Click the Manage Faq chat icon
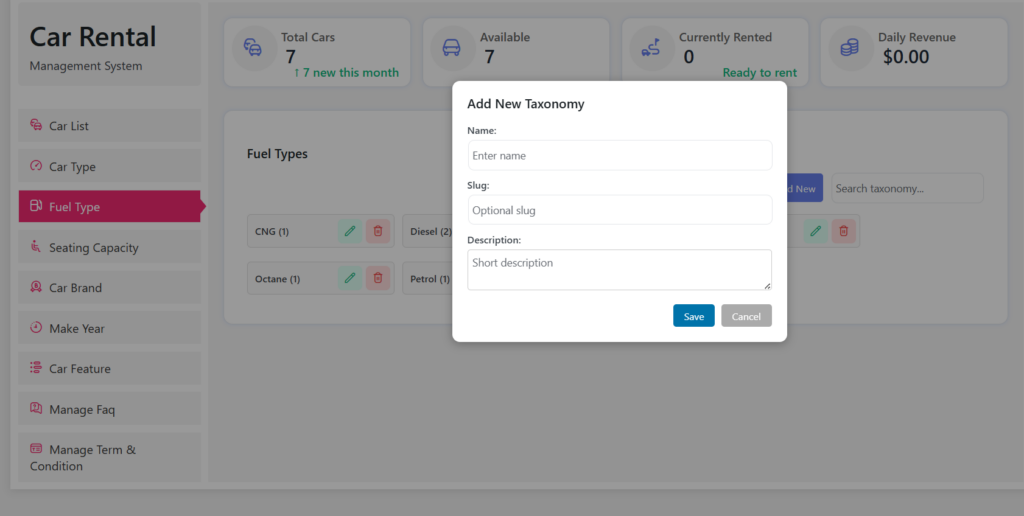Image resolution: width=1024 pixels, height=516 pixels. point(36,408)
